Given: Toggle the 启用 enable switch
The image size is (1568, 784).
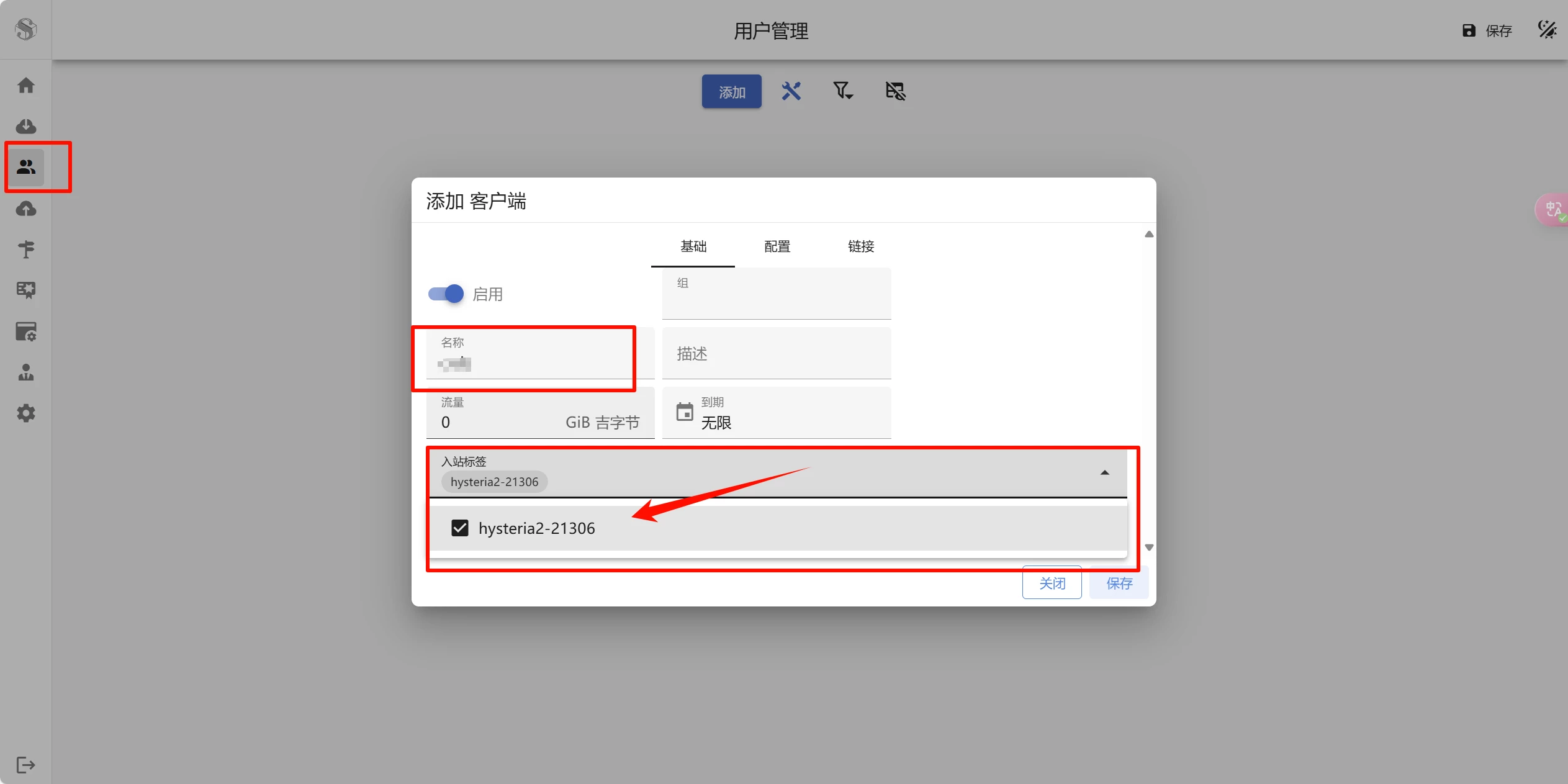Looking at the screenshot, I should pos(446,294).
